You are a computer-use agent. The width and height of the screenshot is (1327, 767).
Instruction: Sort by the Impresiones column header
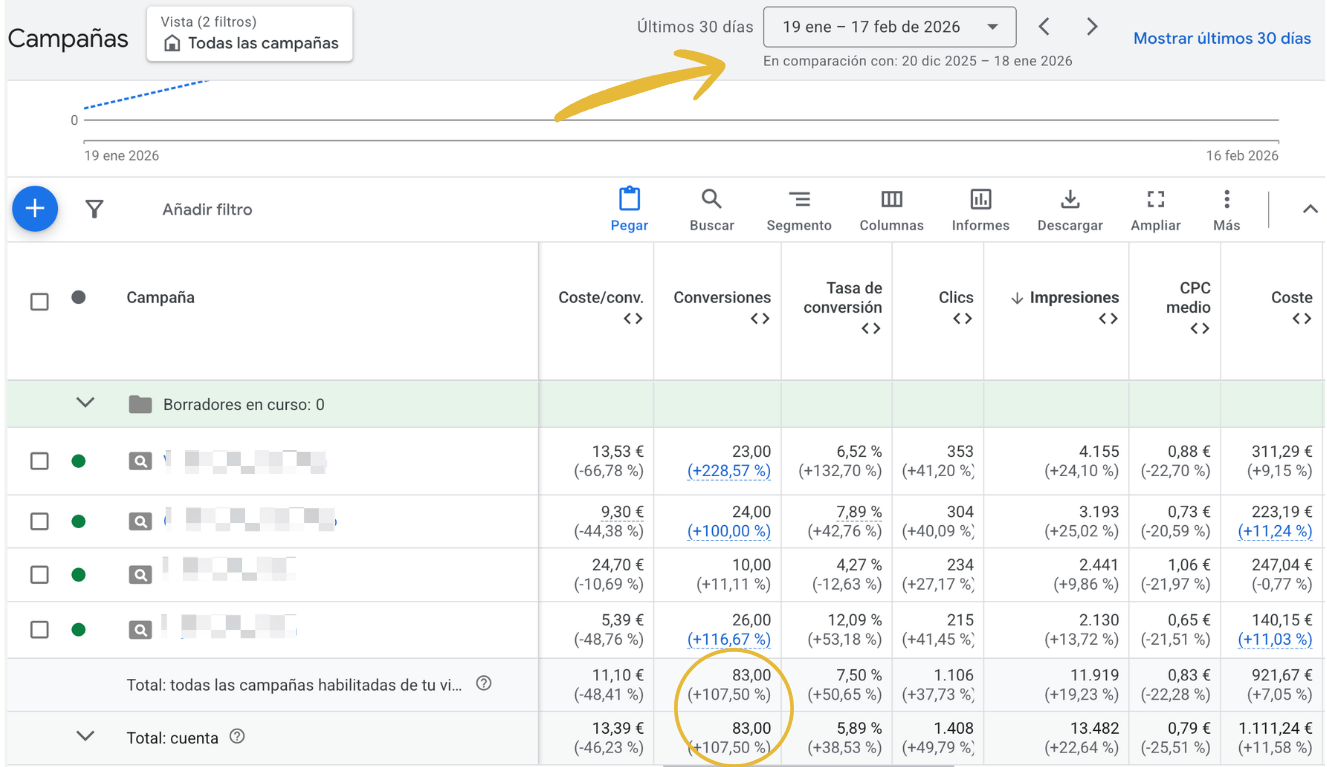click(x=1073, y=297)
